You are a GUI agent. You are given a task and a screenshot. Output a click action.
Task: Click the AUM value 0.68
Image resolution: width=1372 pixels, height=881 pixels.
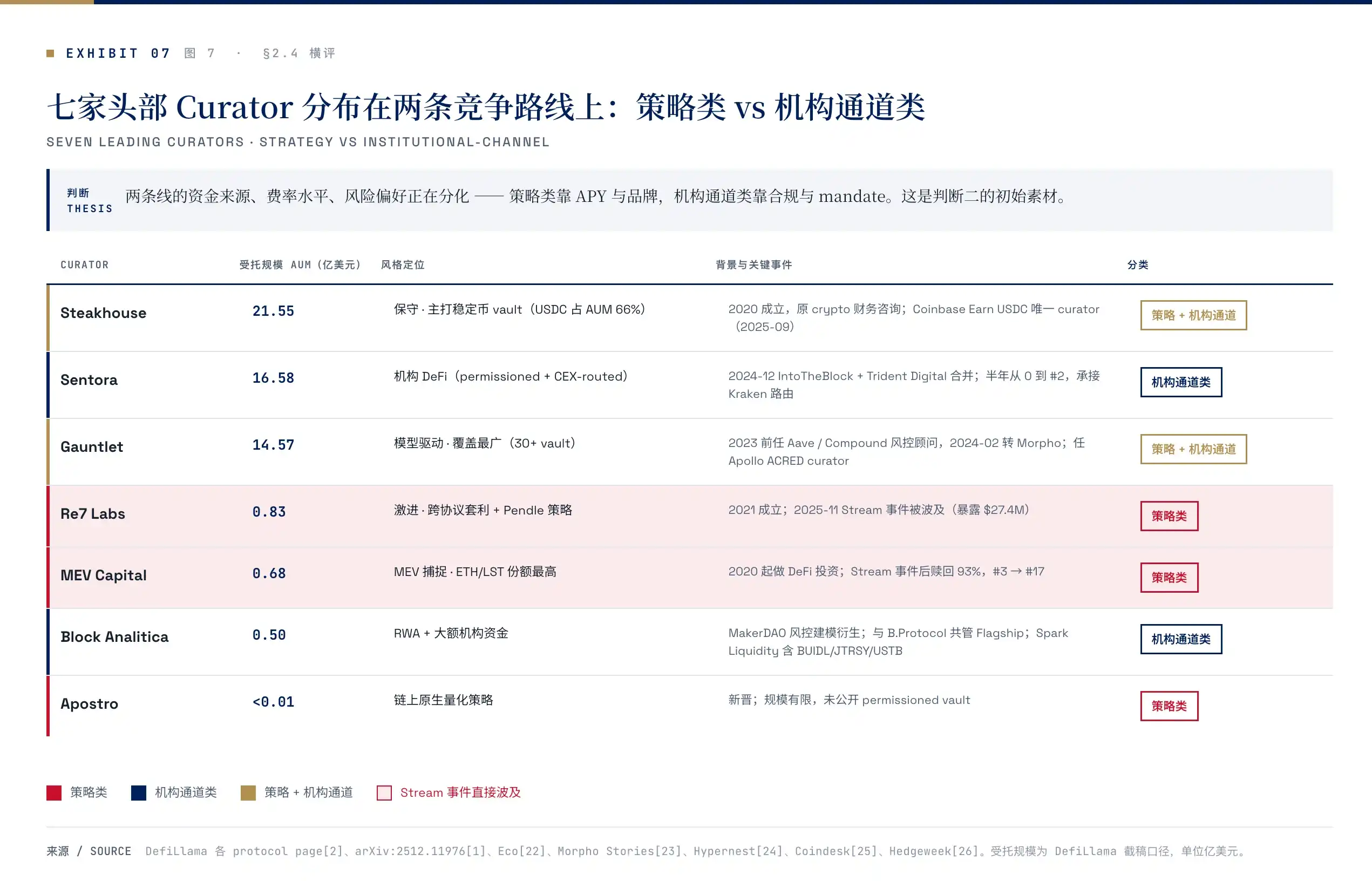[269, 574]
